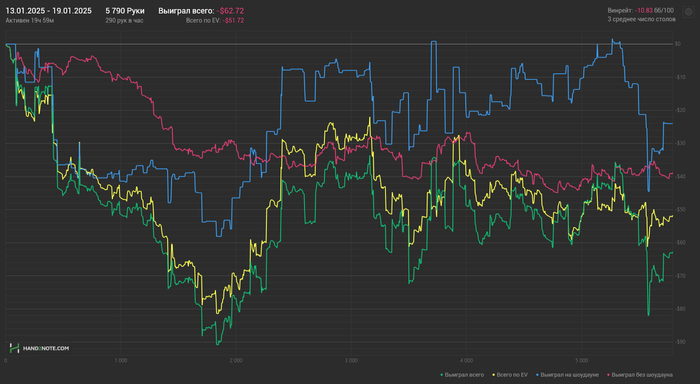This screenshot has height=384, width=700.
Task: Click the -$50 label on the vertical axis
Action: (x=679, y=209)
